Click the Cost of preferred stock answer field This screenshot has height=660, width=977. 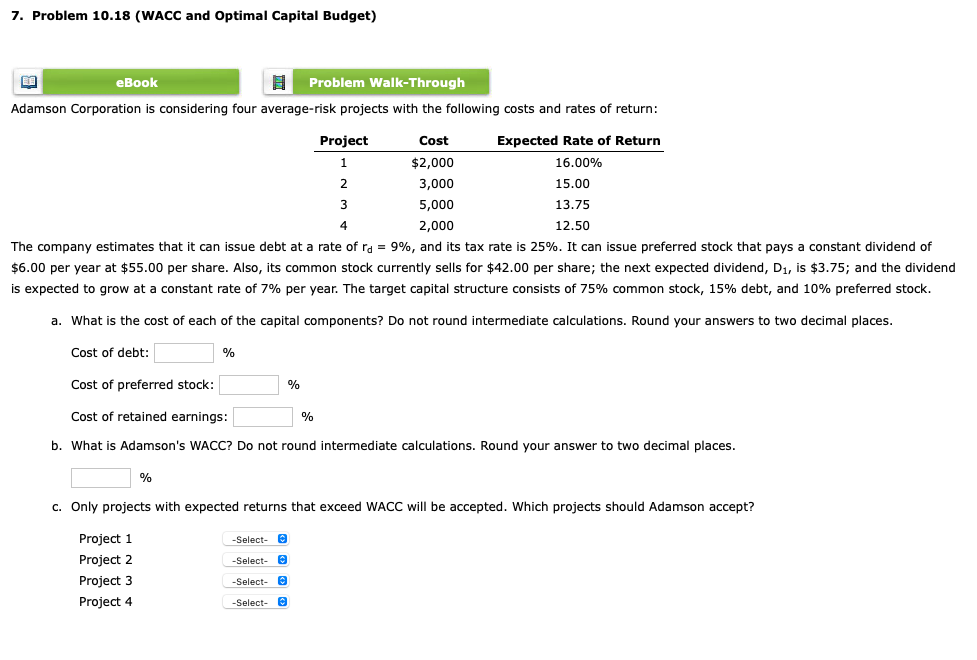(249, 384)
